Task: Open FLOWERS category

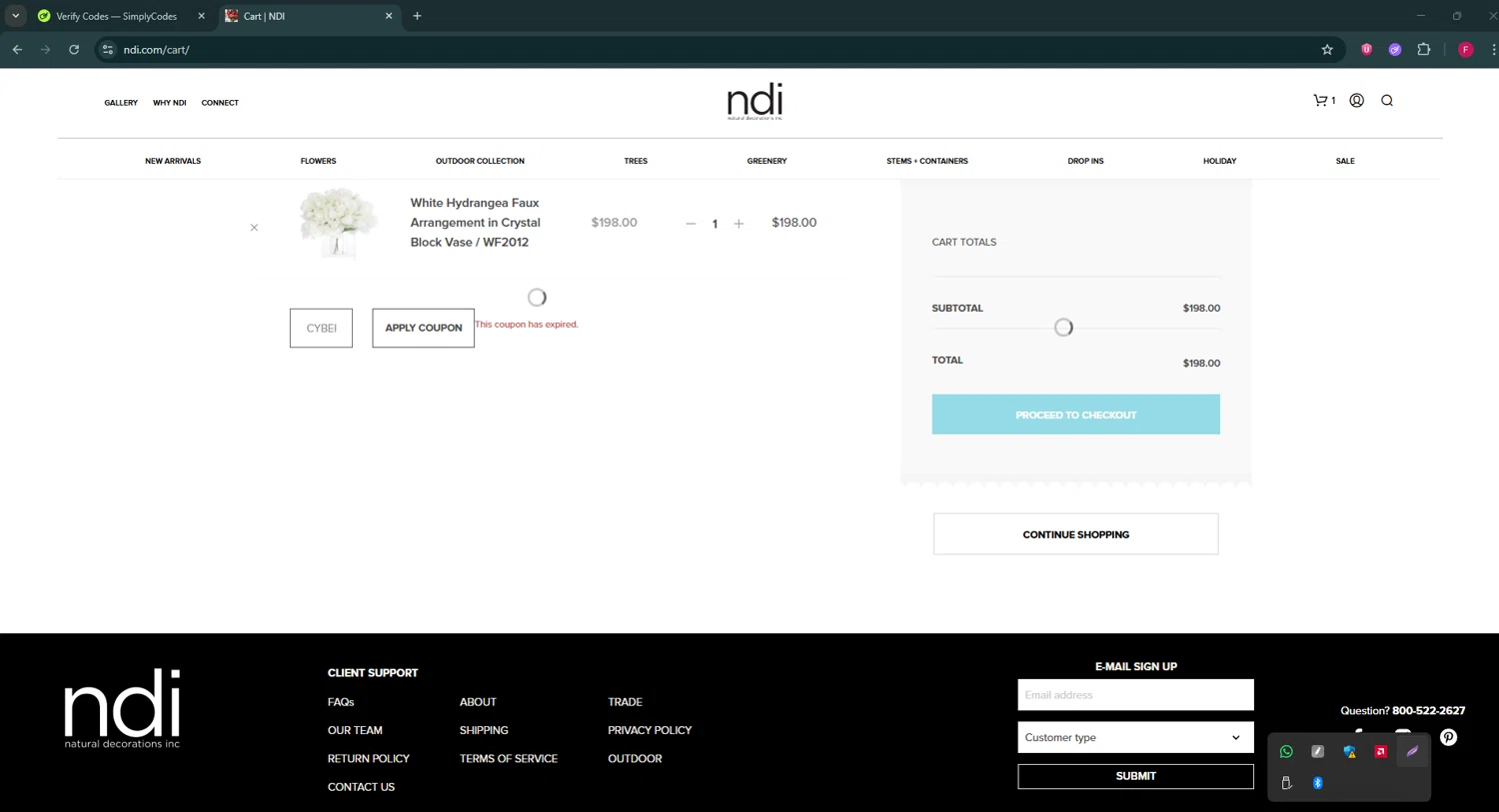Action: [x=318, y=161]
